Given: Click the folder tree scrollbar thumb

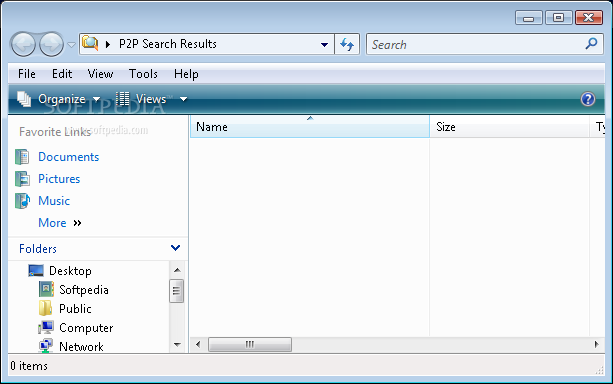Looking at the screenshot, I should (176, 291).
